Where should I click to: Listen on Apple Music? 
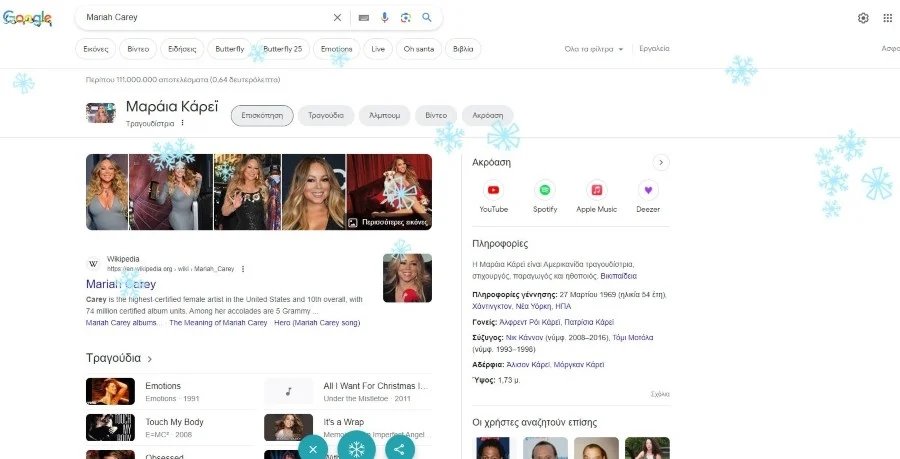[x=596, y=194]
